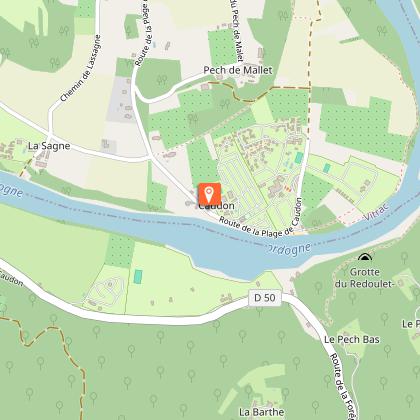The height and width of the screenshot is (420, 420).
Task: Click the Pech de Mallet place label
Action: tap(238, 70)
